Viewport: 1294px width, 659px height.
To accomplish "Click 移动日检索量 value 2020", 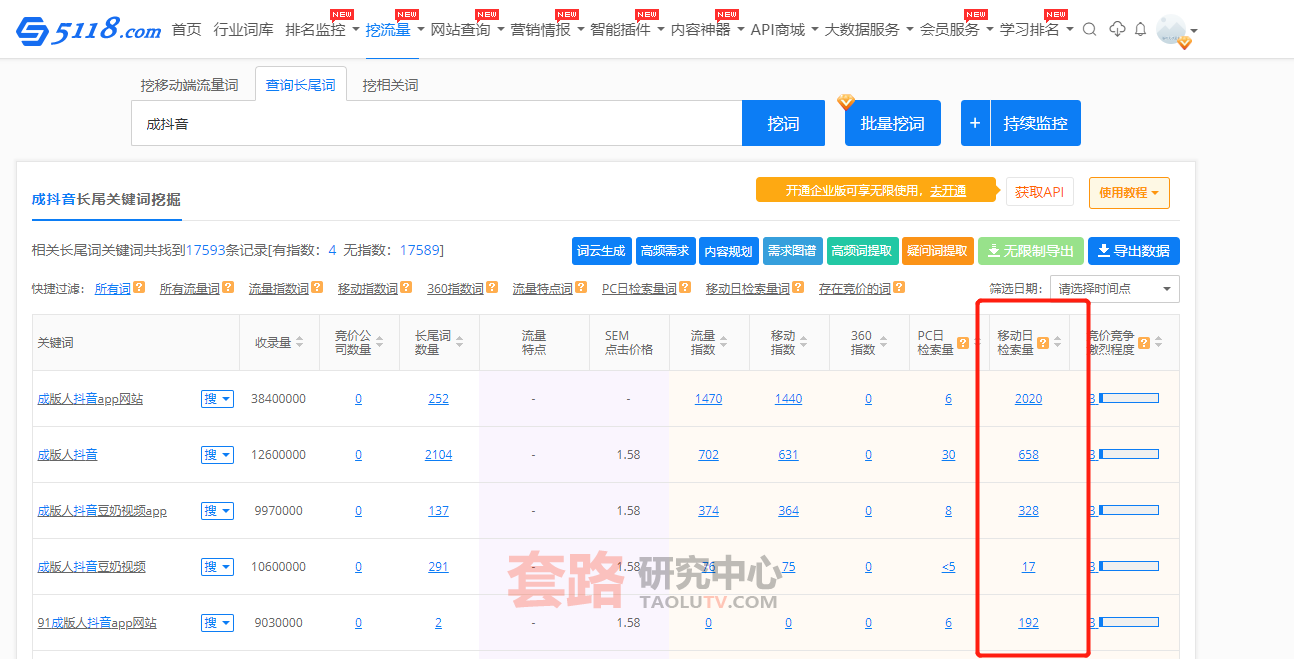I will click(1028, 399).
